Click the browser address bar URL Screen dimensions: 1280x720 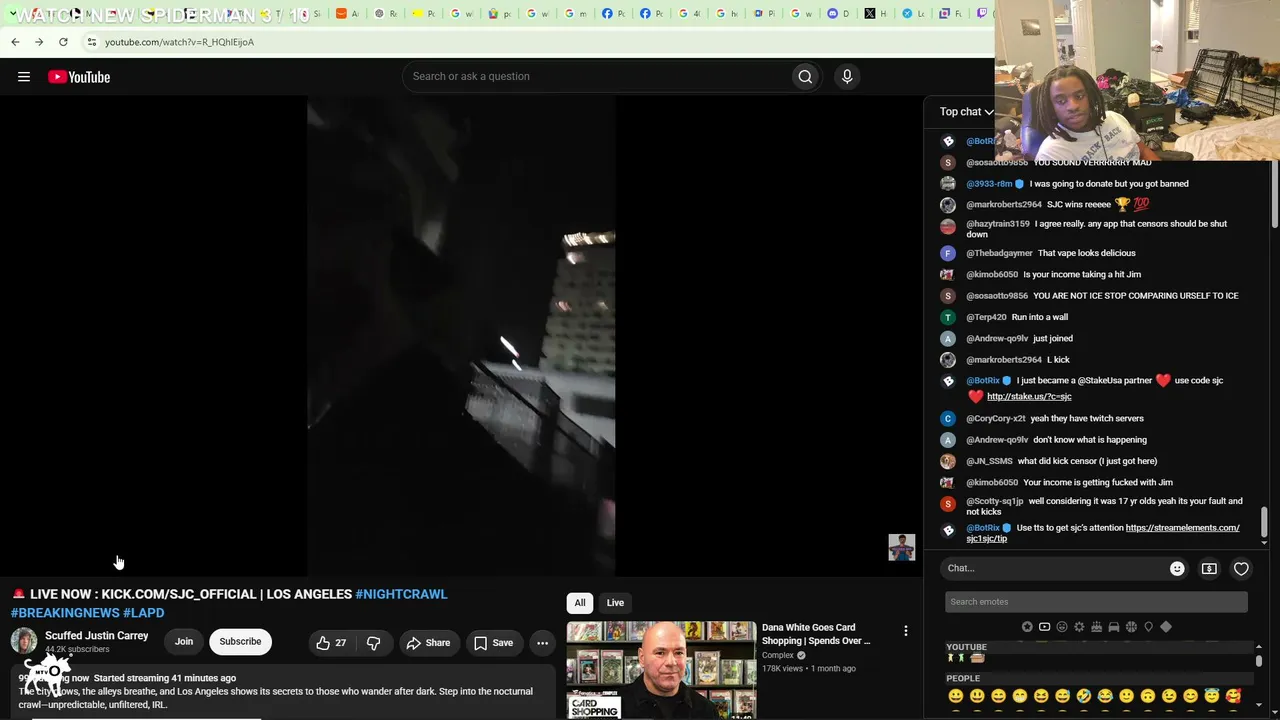(x=179, y=42)
